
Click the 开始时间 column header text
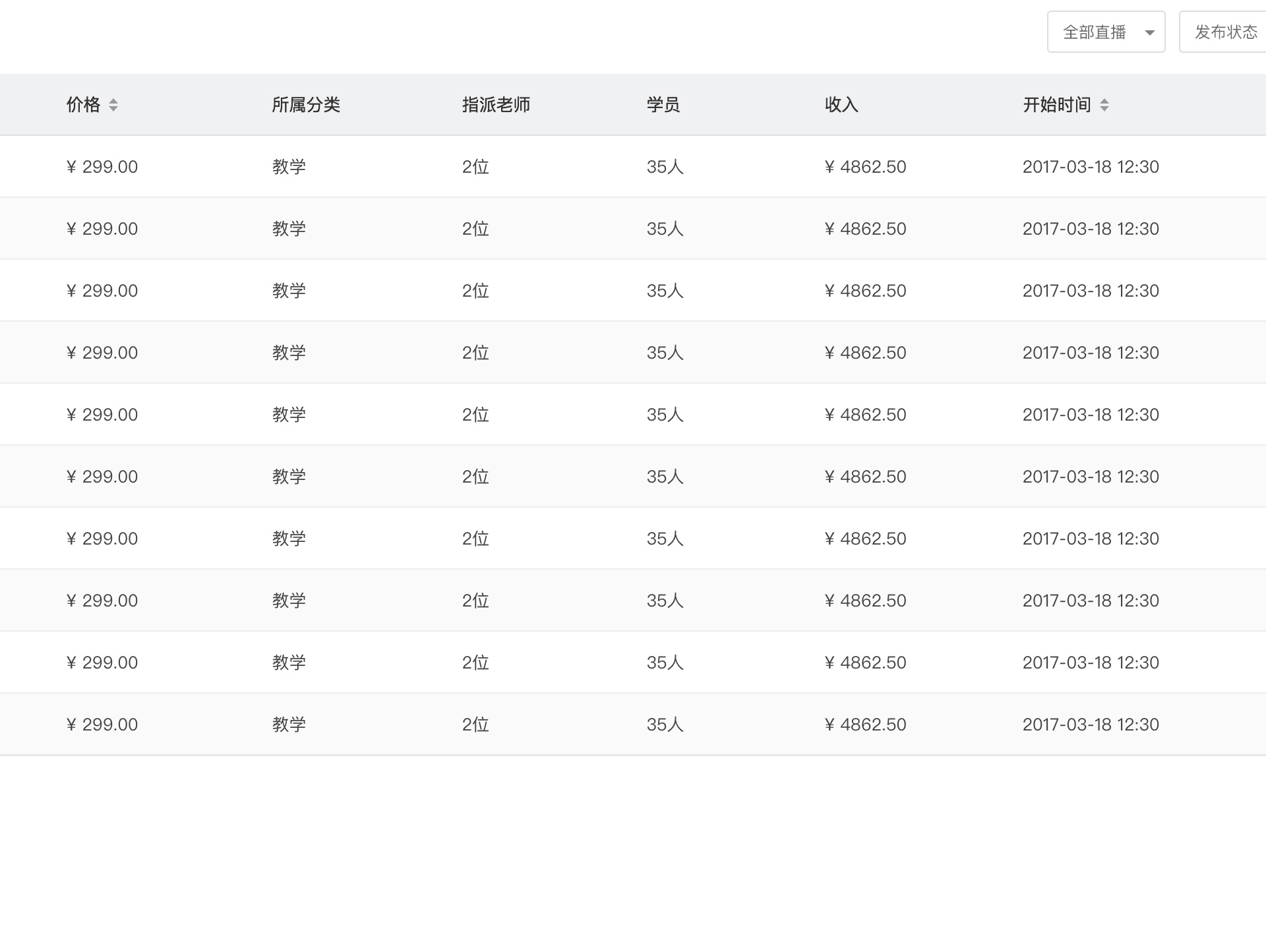(1057, 105)
